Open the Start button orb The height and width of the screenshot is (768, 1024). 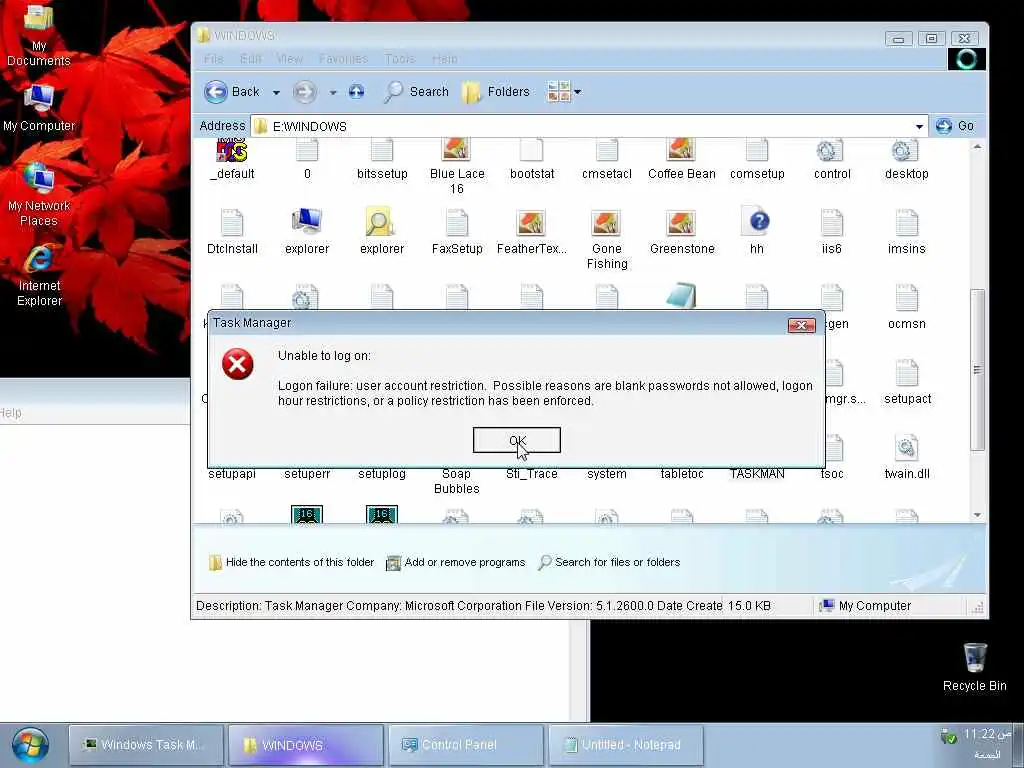point(30,745)
